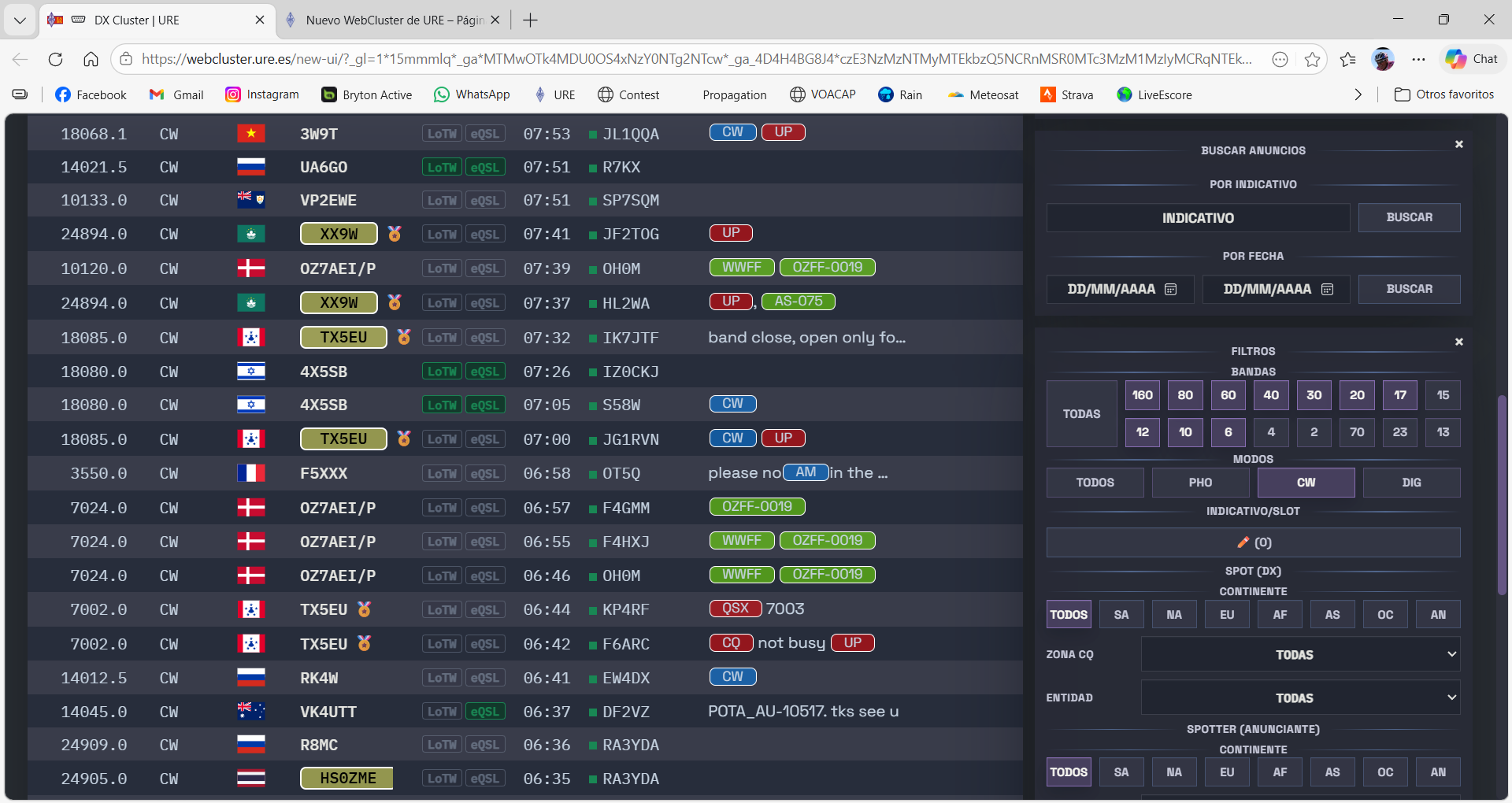Screen dimensions: 1512x803
Task: Open calendar picker on first date field
Action: click(1170, 290)
